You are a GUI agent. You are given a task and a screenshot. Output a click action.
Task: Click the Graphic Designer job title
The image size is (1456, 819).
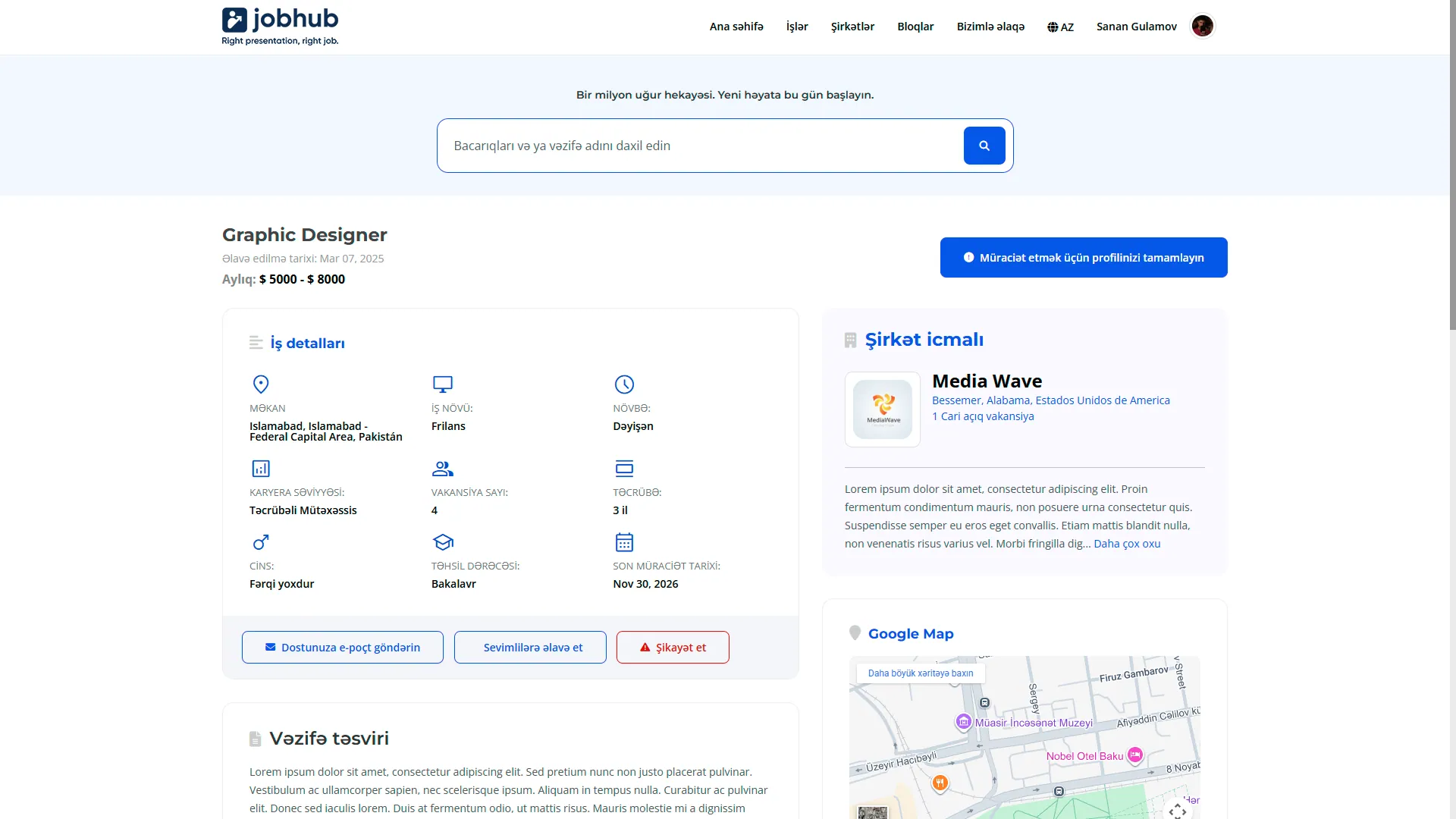tap(305, 235)
